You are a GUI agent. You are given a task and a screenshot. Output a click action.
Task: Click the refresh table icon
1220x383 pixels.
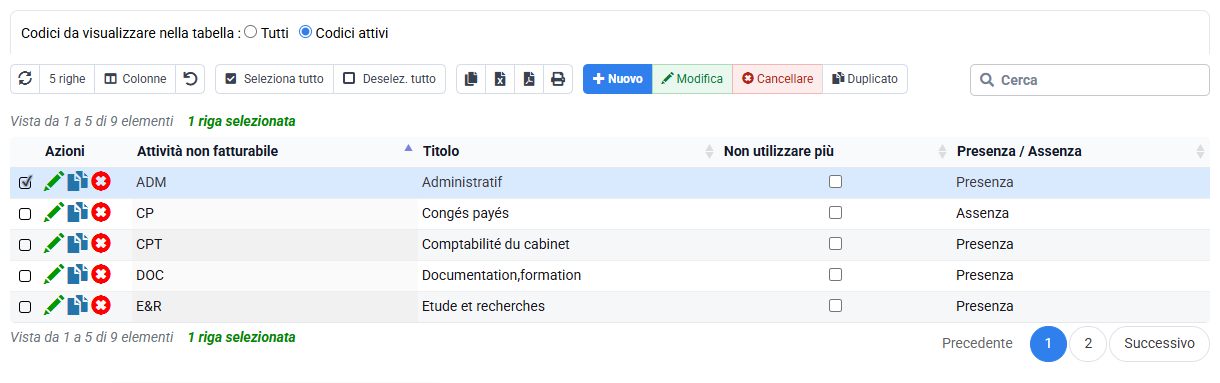coord(25,79)
